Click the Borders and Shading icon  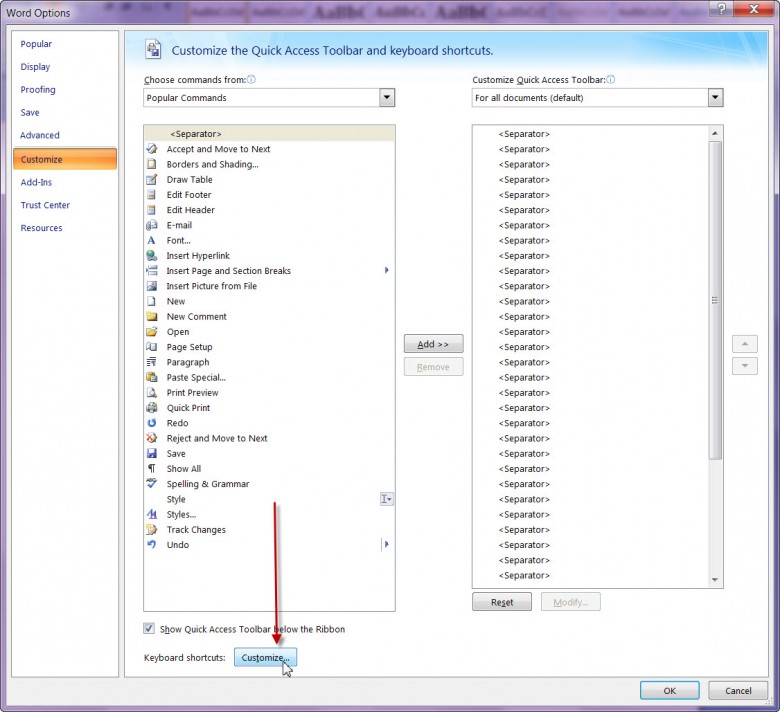click(x=152, y=164)
